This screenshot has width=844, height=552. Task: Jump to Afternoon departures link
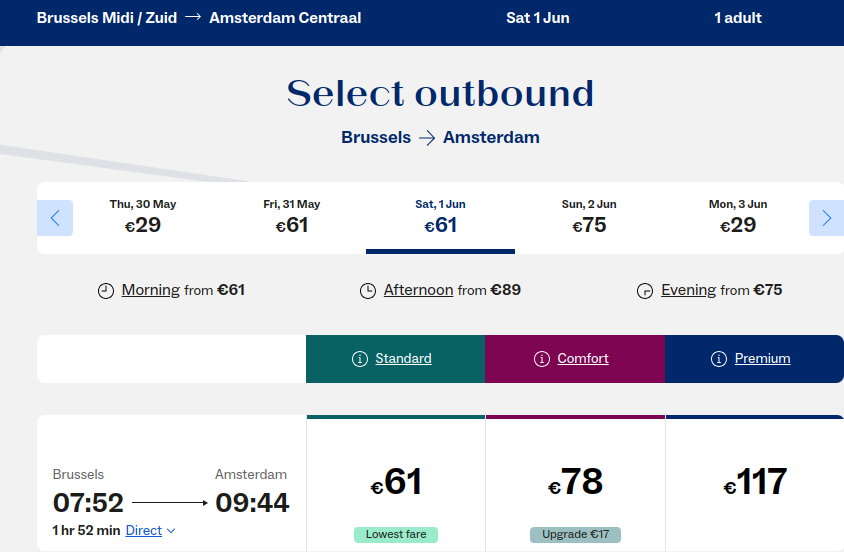coord(418,290)
